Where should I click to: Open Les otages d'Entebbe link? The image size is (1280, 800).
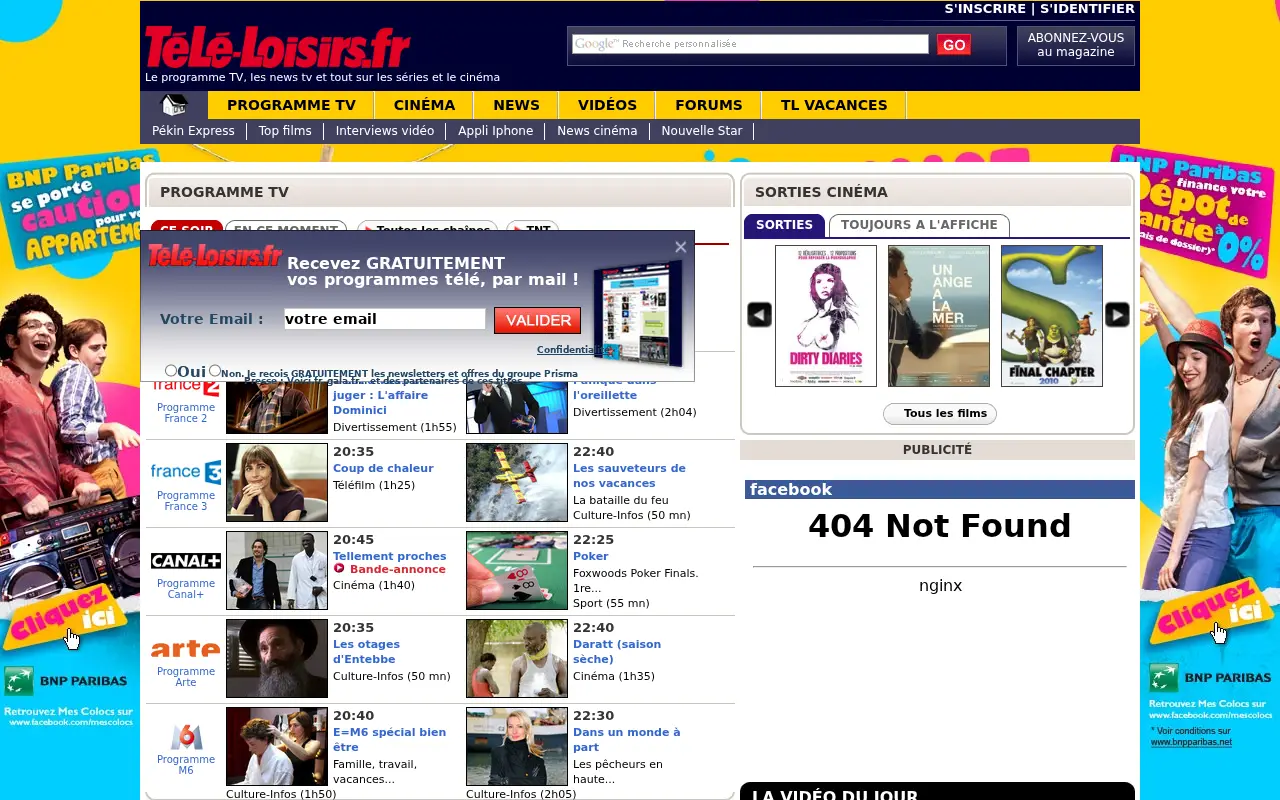point(366,651)
